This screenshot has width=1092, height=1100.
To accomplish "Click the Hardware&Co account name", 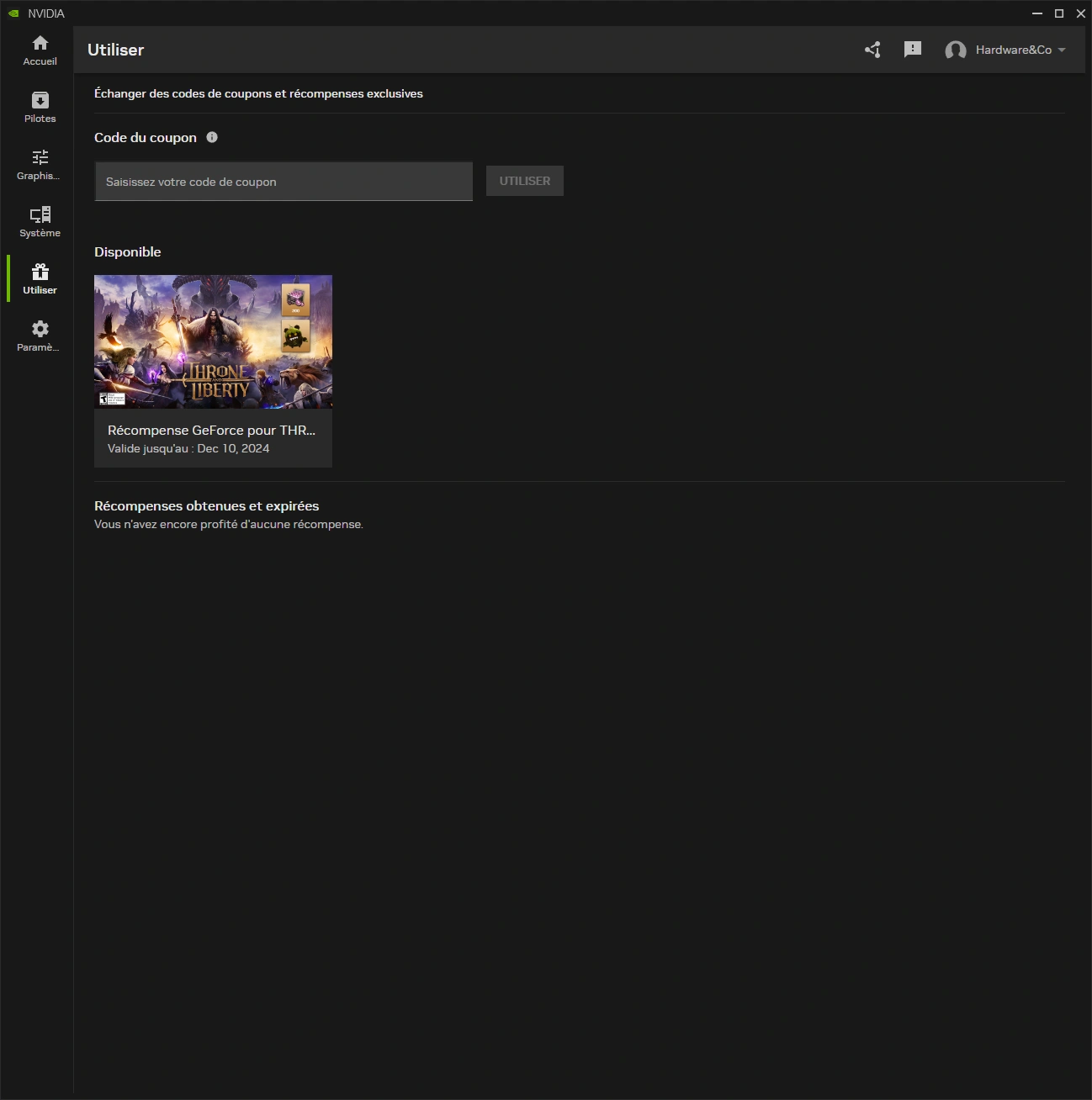I will [1013, 50].
